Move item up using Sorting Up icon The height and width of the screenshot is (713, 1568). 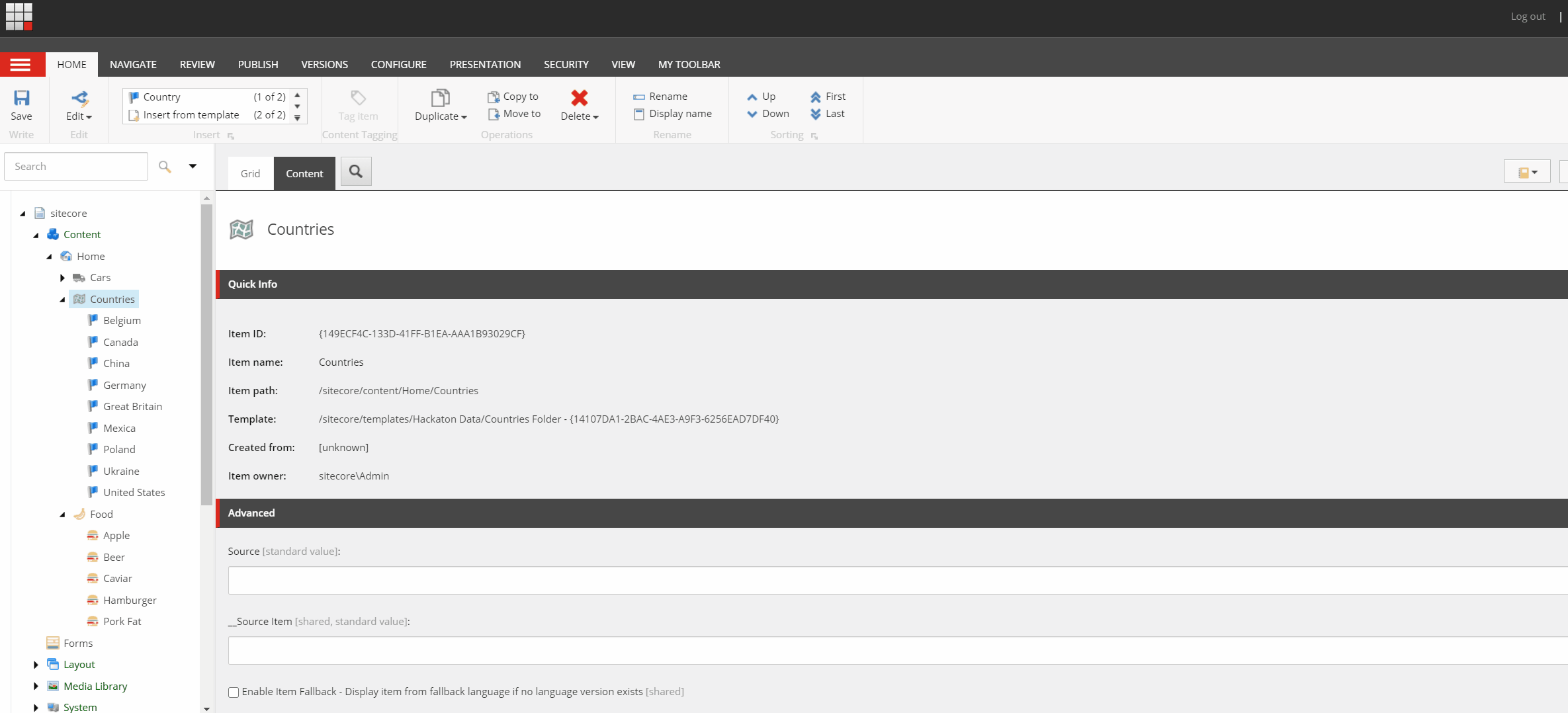[752, 97]
